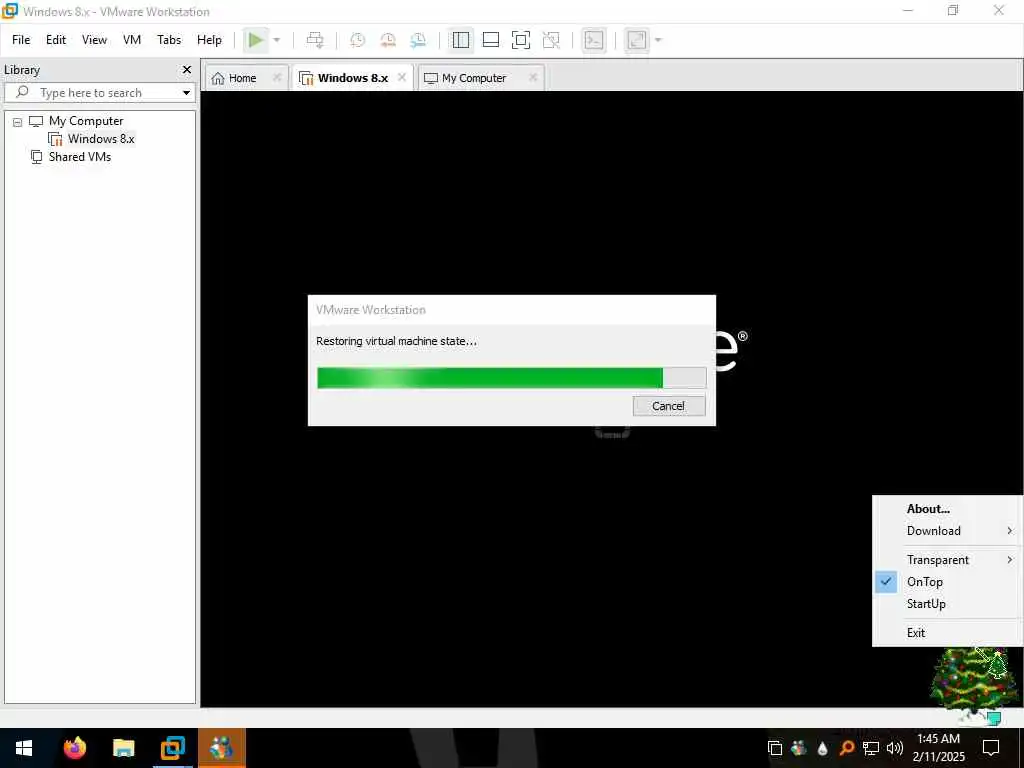The image size is (1024, 768).
Task: Open the library search dropdown arrow
Action: (x=186, y=93)
